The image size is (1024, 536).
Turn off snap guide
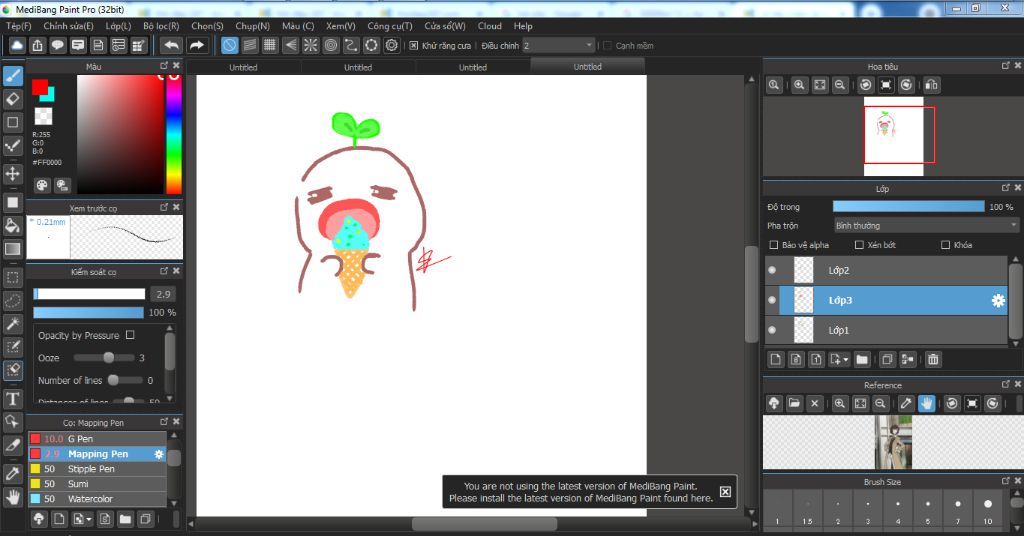[229, 45]
